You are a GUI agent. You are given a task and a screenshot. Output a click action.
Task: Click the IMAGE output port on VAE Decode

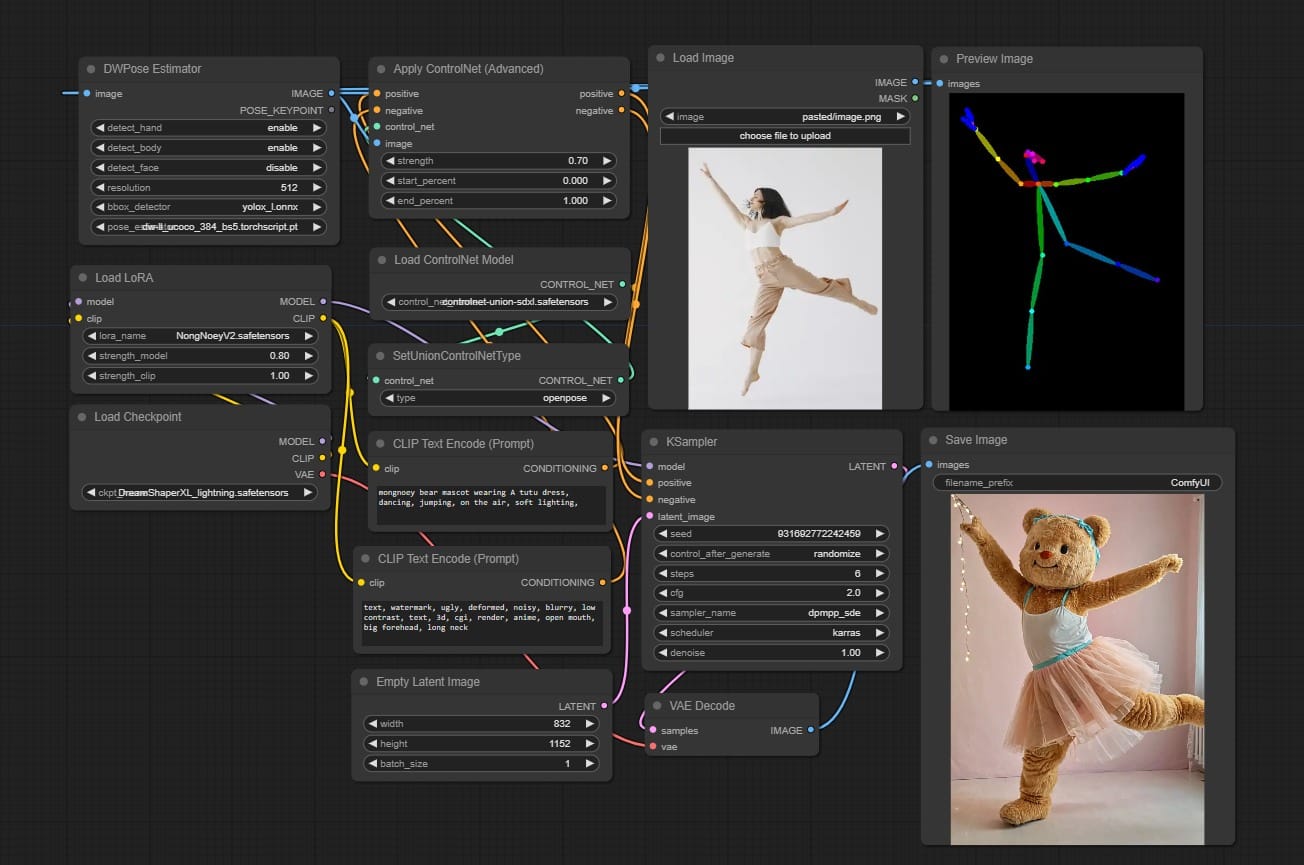click(x=811, y=730)
